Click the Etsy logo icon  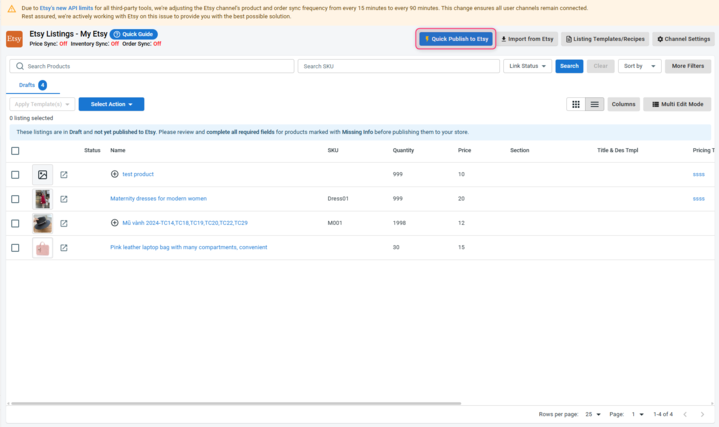(14, 39)
